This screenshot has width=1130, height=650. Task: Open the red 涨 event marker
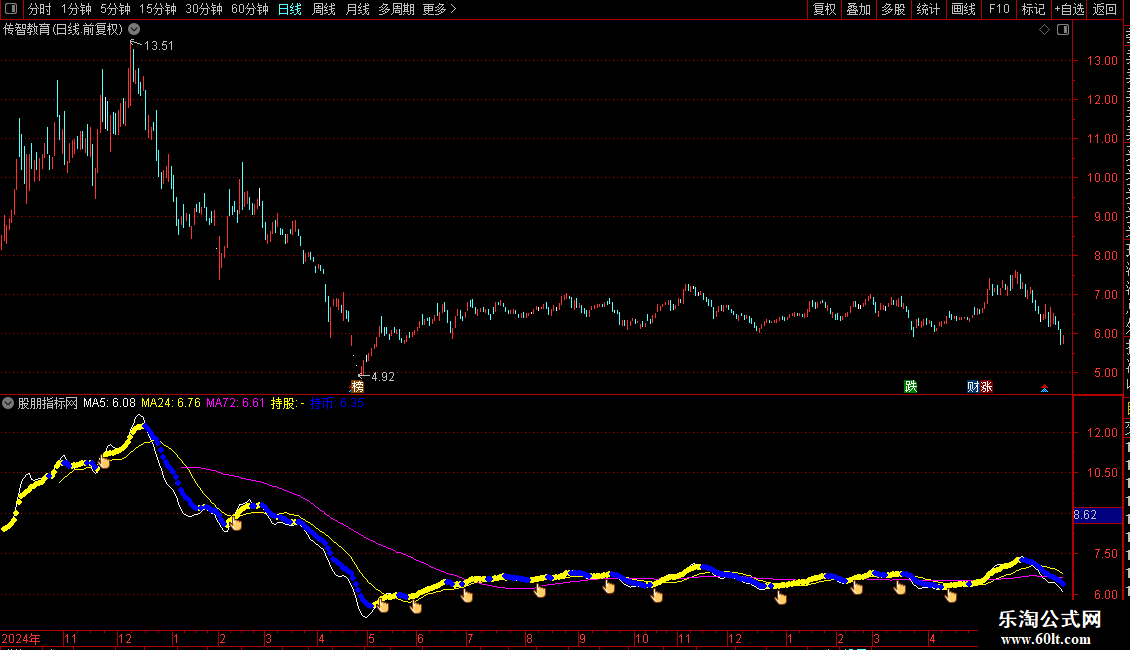(986, 387)
